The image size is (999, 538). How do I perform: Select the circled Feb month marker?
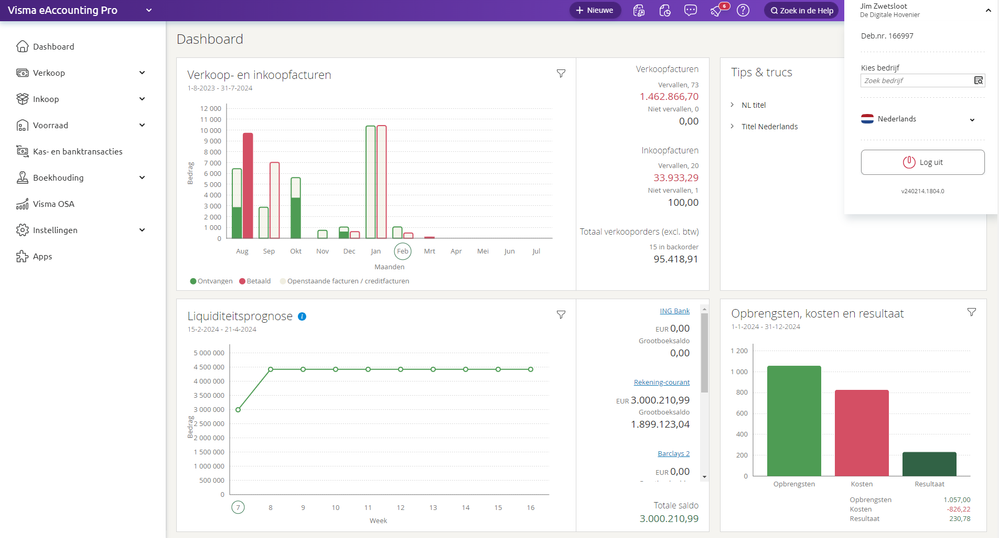[402, 251]
